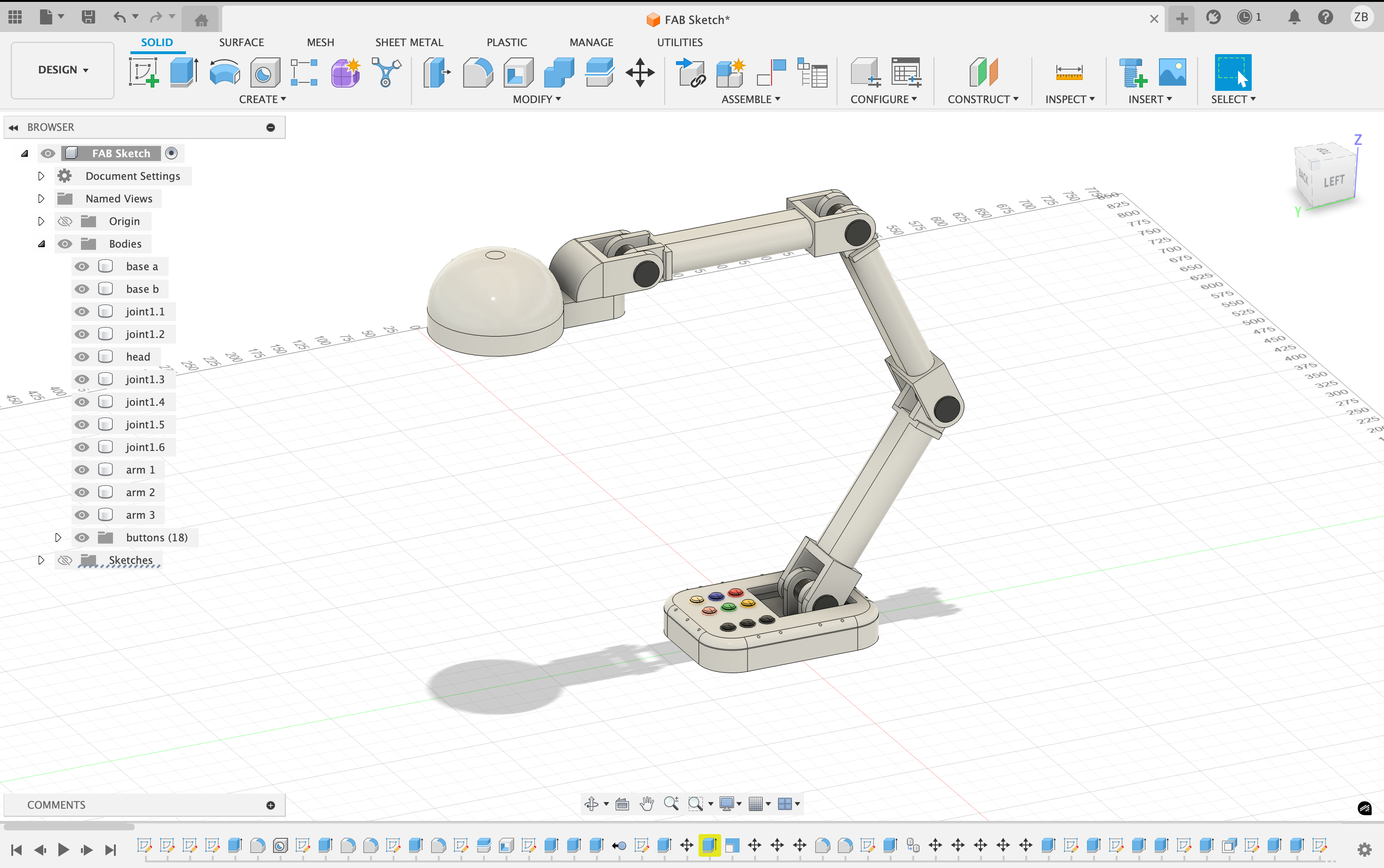Click the LEFT face of the ViewCube
Image resolution: width=1384 pixels, height=868 pixels.
click(x=1335, y=180)
